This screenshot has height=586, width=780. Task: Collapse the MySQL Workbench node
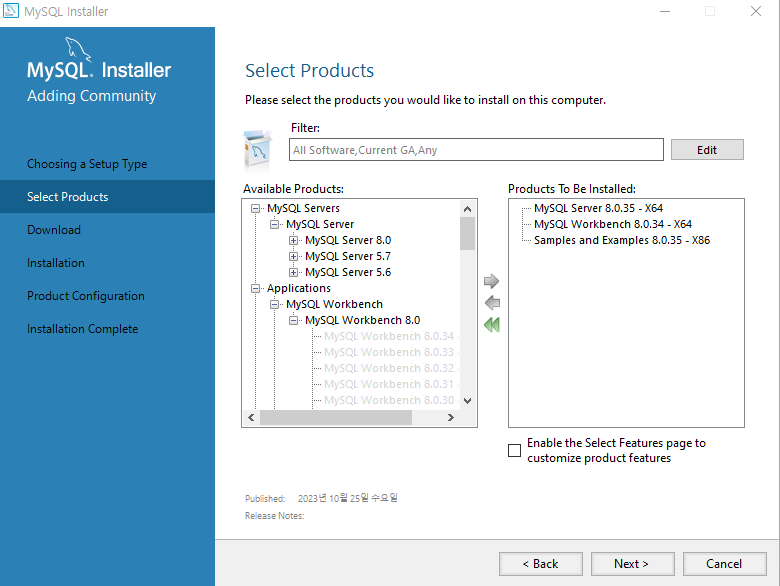pyautogui.click(x=274, y=304)
